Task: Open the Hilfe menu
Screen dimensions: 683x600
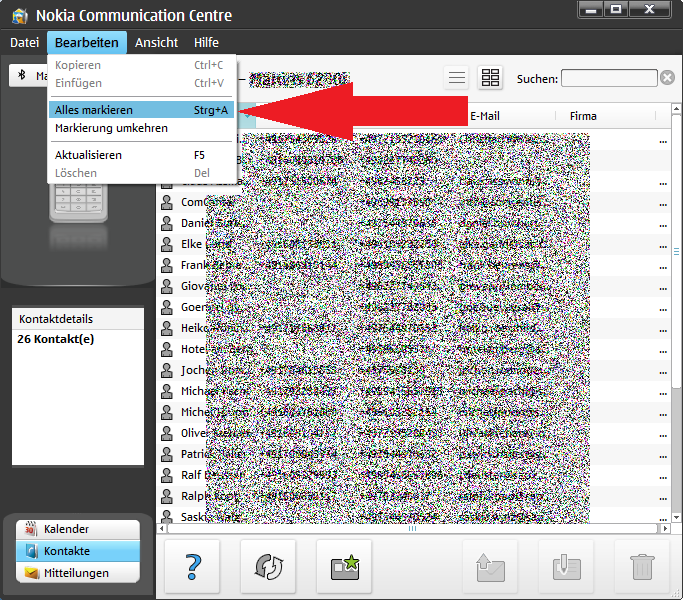Action: tap(206, 43)
